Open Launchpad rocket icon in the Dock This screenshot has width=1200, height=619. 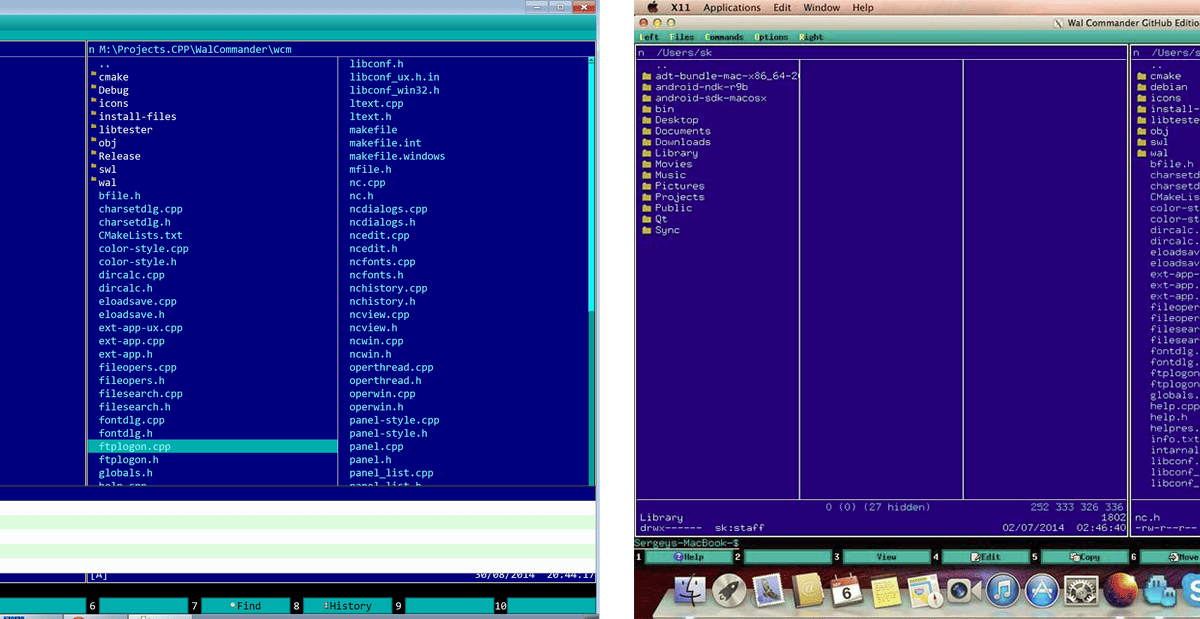tap(730, 592)
